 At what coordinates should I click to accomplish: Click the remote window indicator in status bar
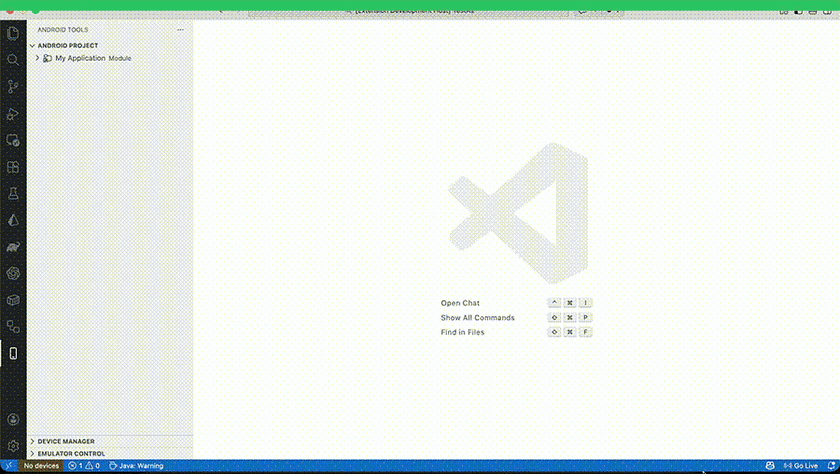coord(9,466)
